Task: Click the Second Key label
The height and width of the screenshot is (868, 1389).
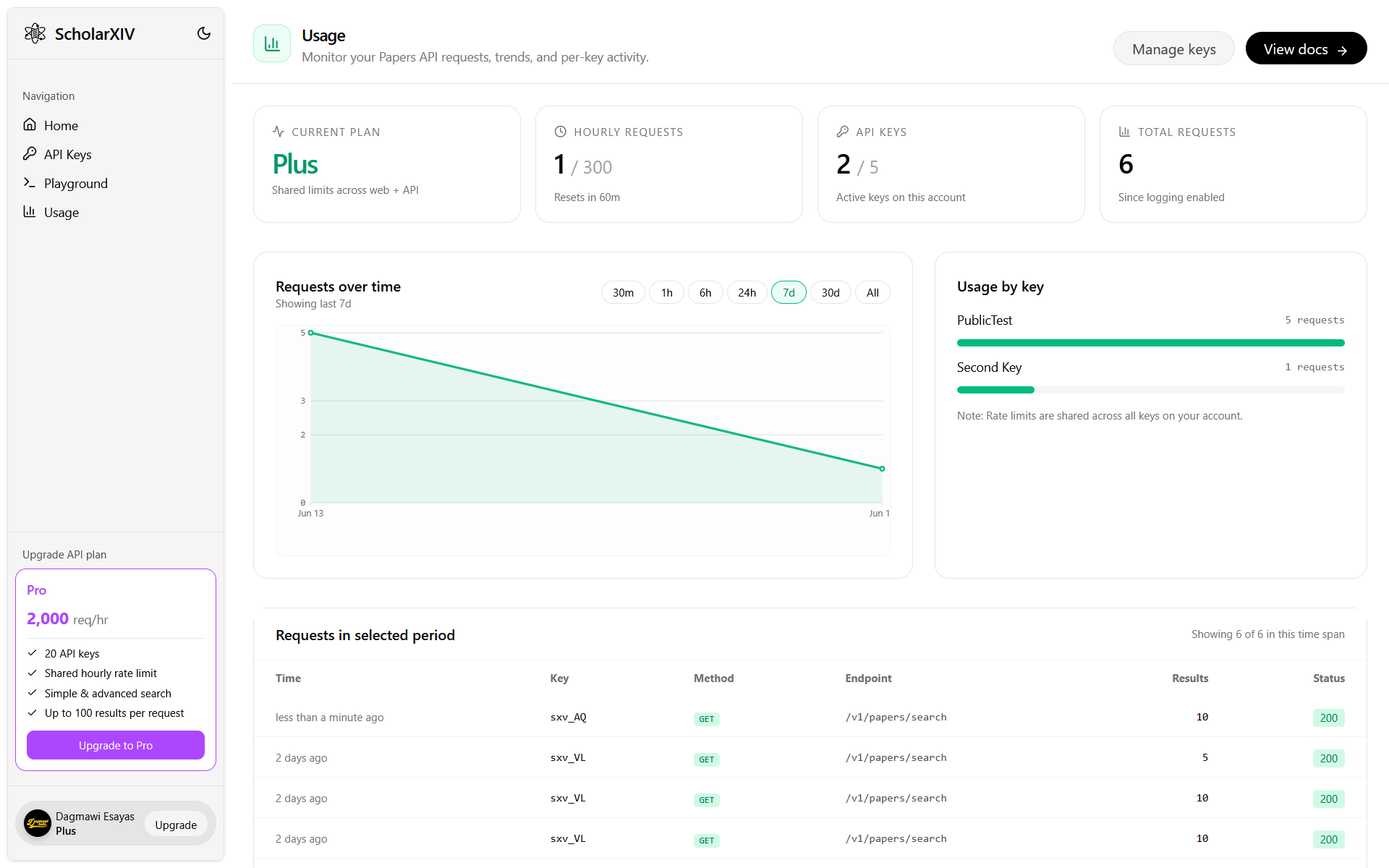Action: 989,367
